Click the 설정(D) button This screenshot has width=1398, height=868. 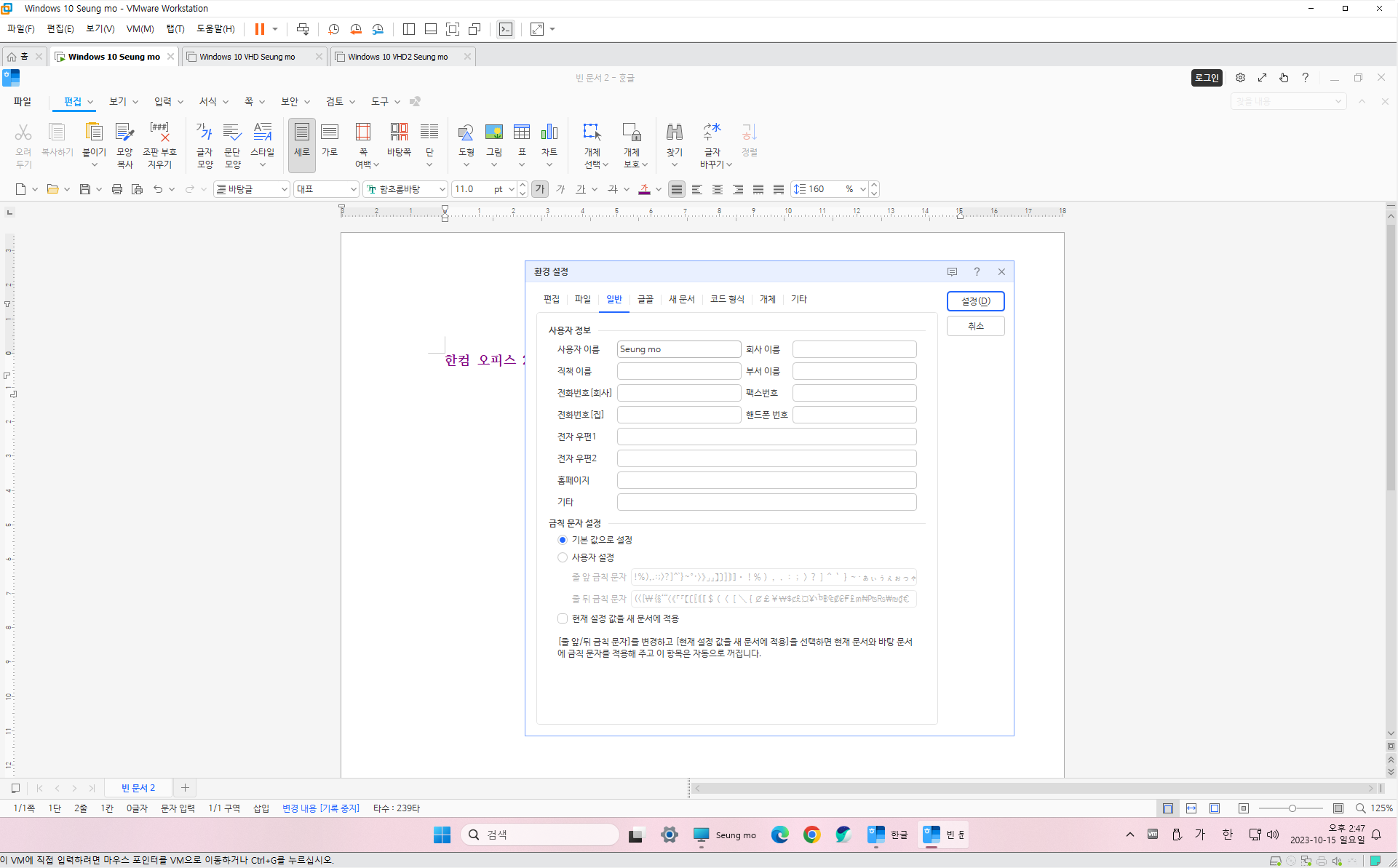click(x=975, y=301)
